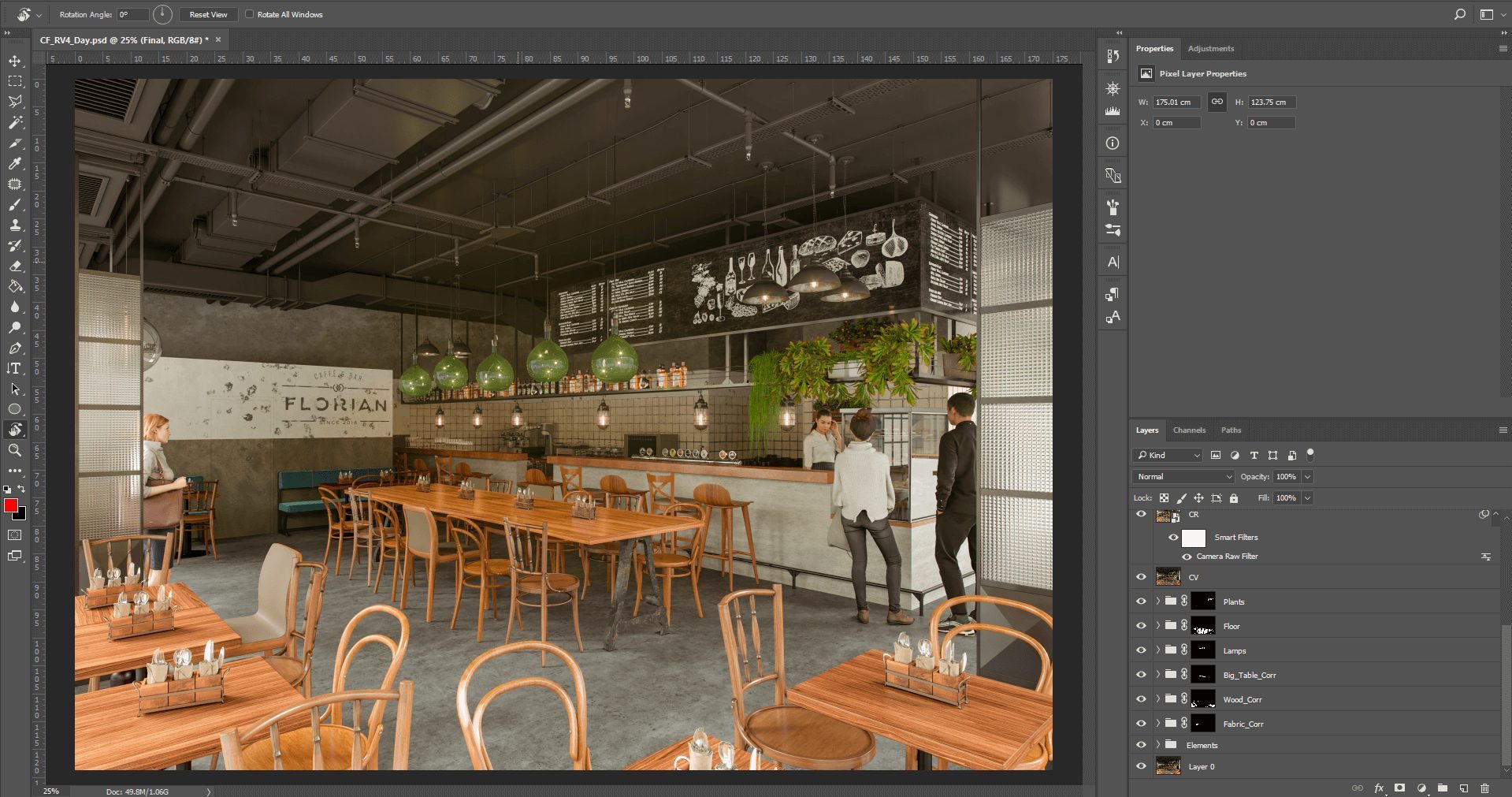Create a new group folder

[x=1443, y=788]
